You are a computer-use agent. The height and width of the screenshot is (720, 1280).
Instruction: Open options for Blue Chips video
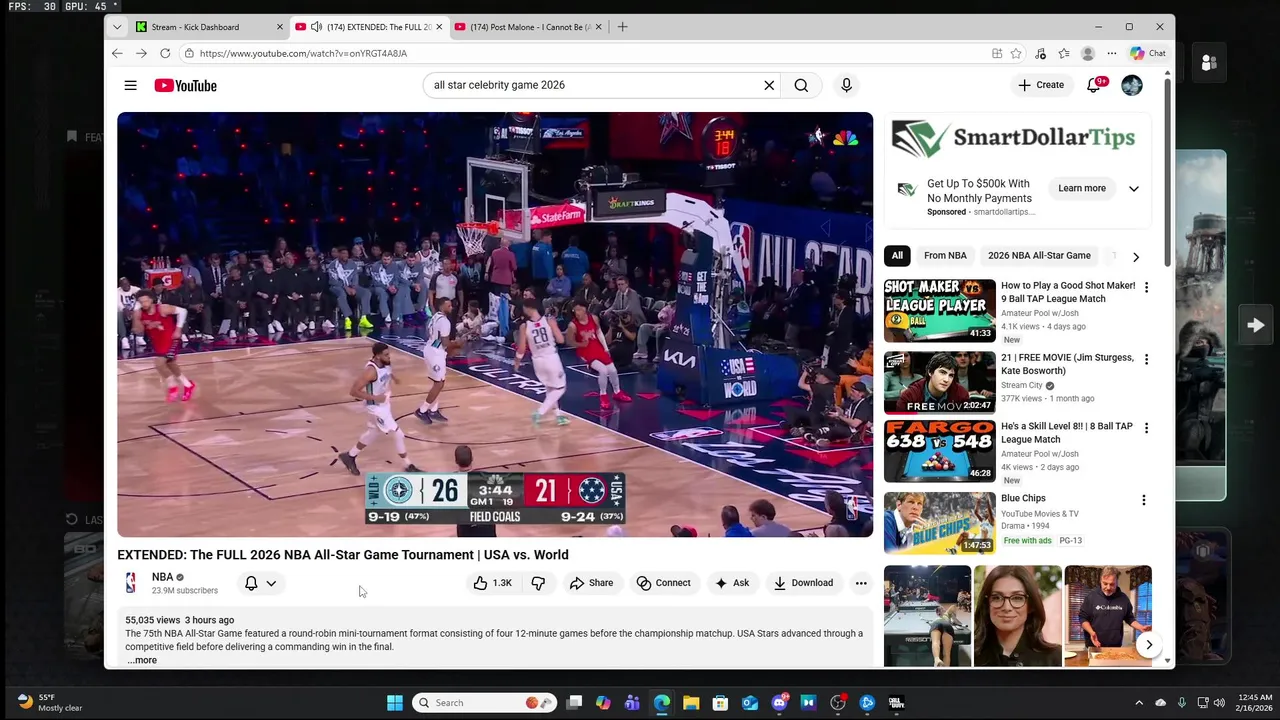1144,500
